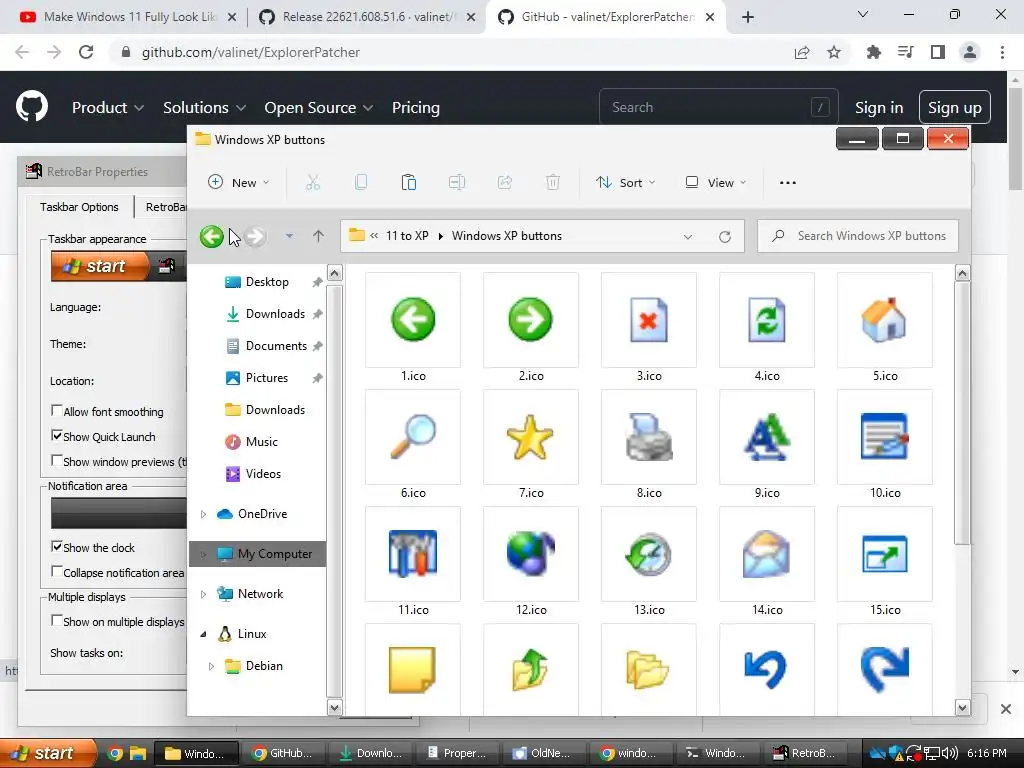Click the Delete trash icon in Explorer toolbar
Screen dimensions: 1024x768
pyautogui.click(x=552, y=183)
